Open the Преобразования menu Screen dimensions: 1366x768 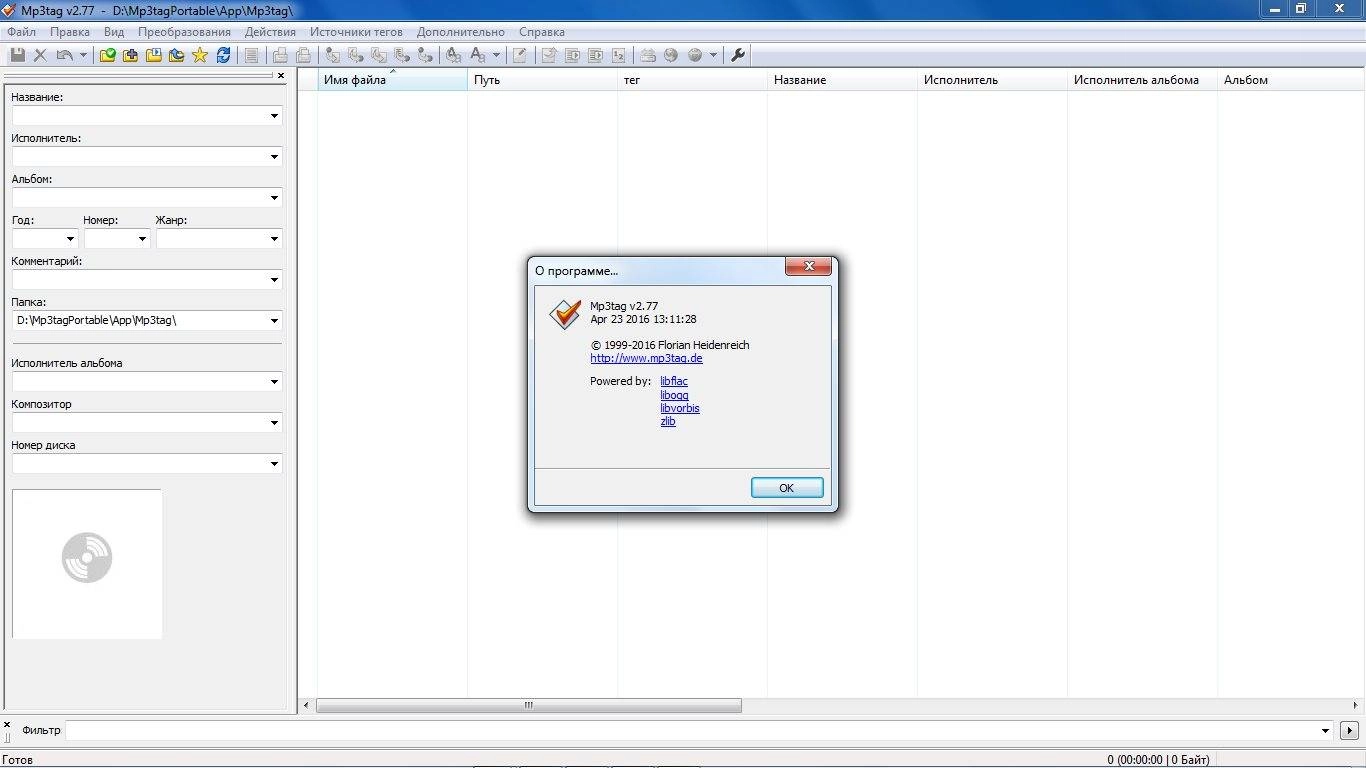point(184,32)
